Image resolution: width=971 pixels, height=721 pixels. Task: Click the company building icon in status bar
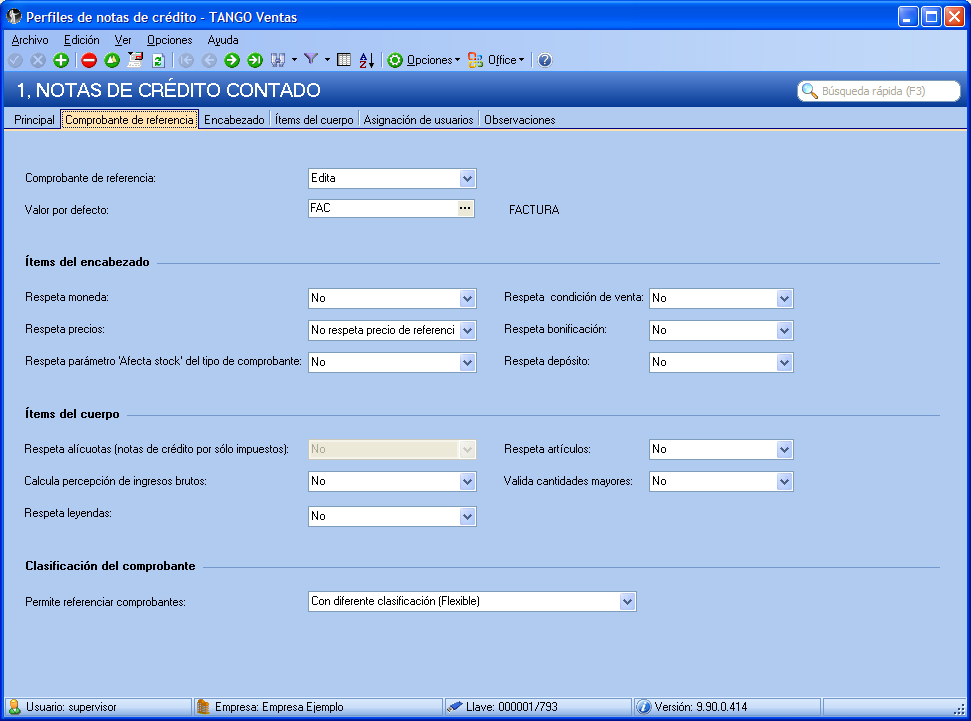pos(202,707)
